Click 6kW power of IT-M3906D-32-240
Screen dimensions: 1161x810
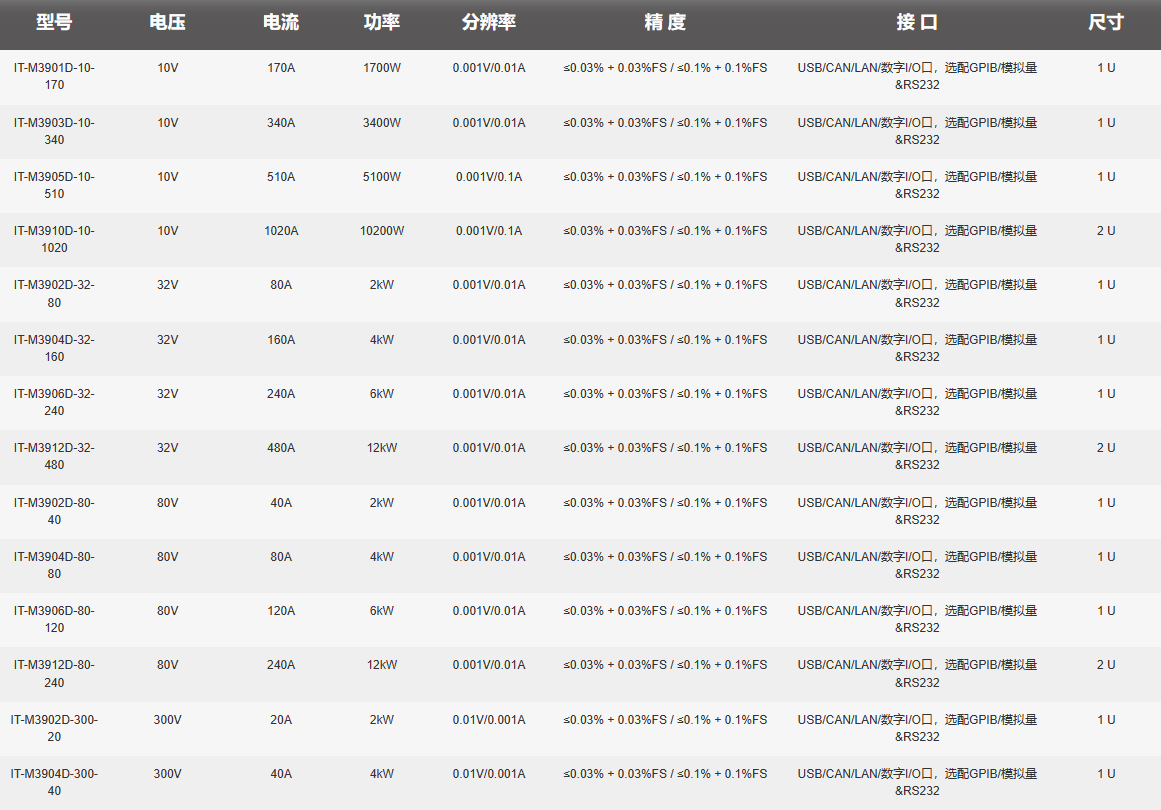(x=381, y=394)
